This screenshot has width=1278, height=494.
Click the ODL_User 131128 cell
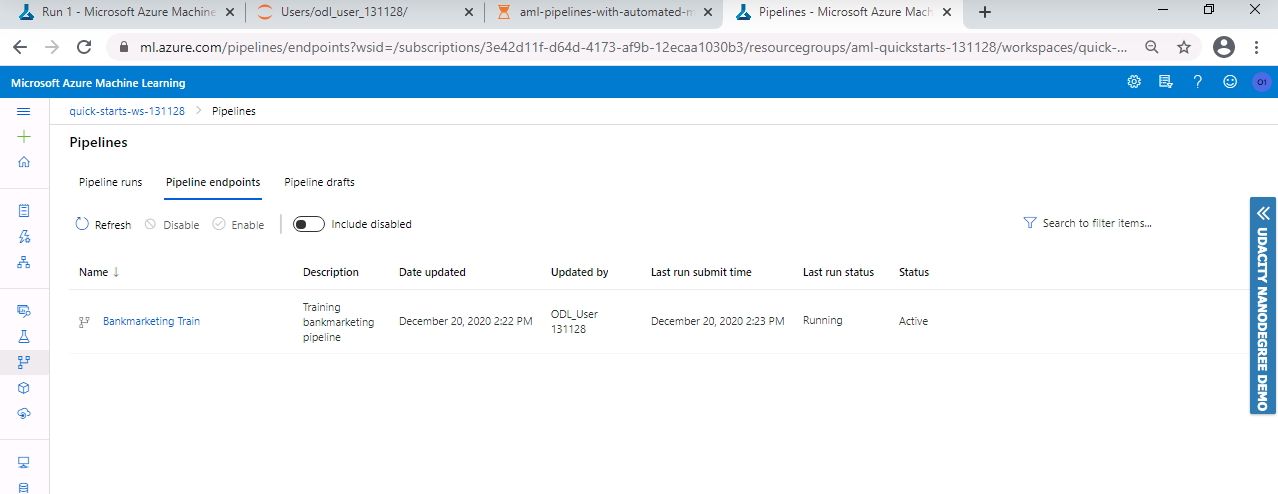point(574,321)
